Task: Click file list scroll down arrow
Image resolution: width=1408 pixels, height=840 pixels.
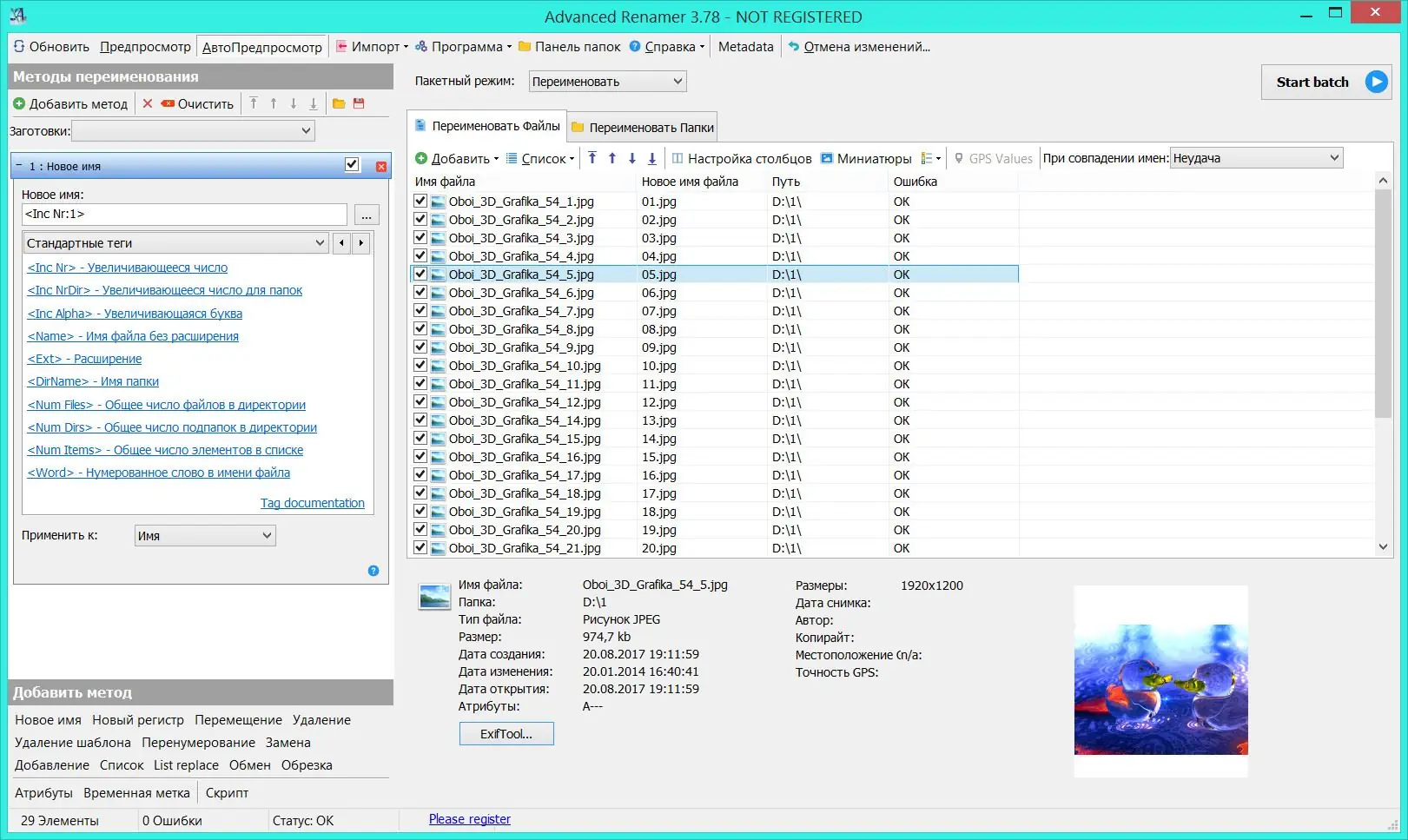Action: (x=1383, y=547)
